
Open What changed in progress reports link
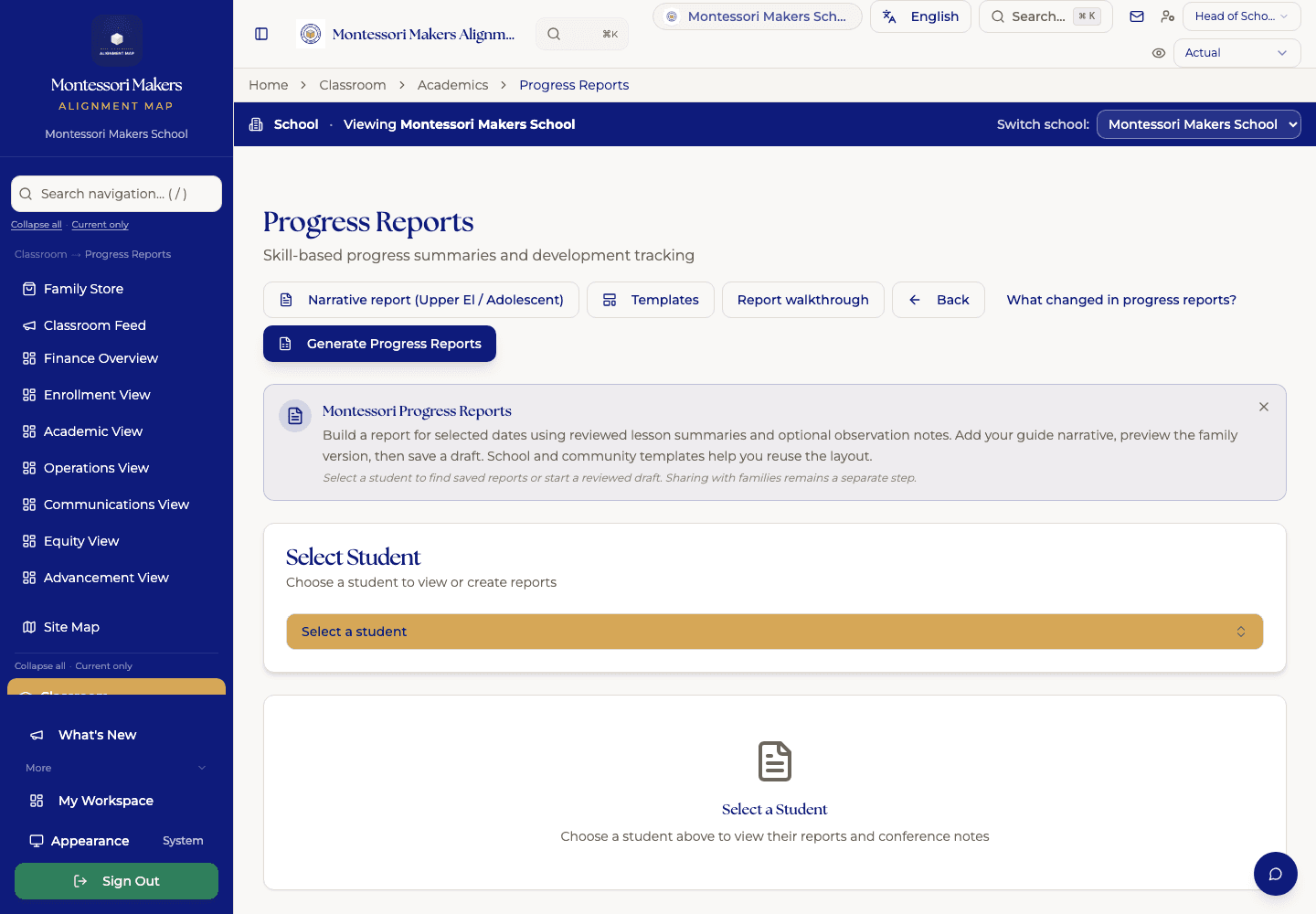(x=1121, y=300)
